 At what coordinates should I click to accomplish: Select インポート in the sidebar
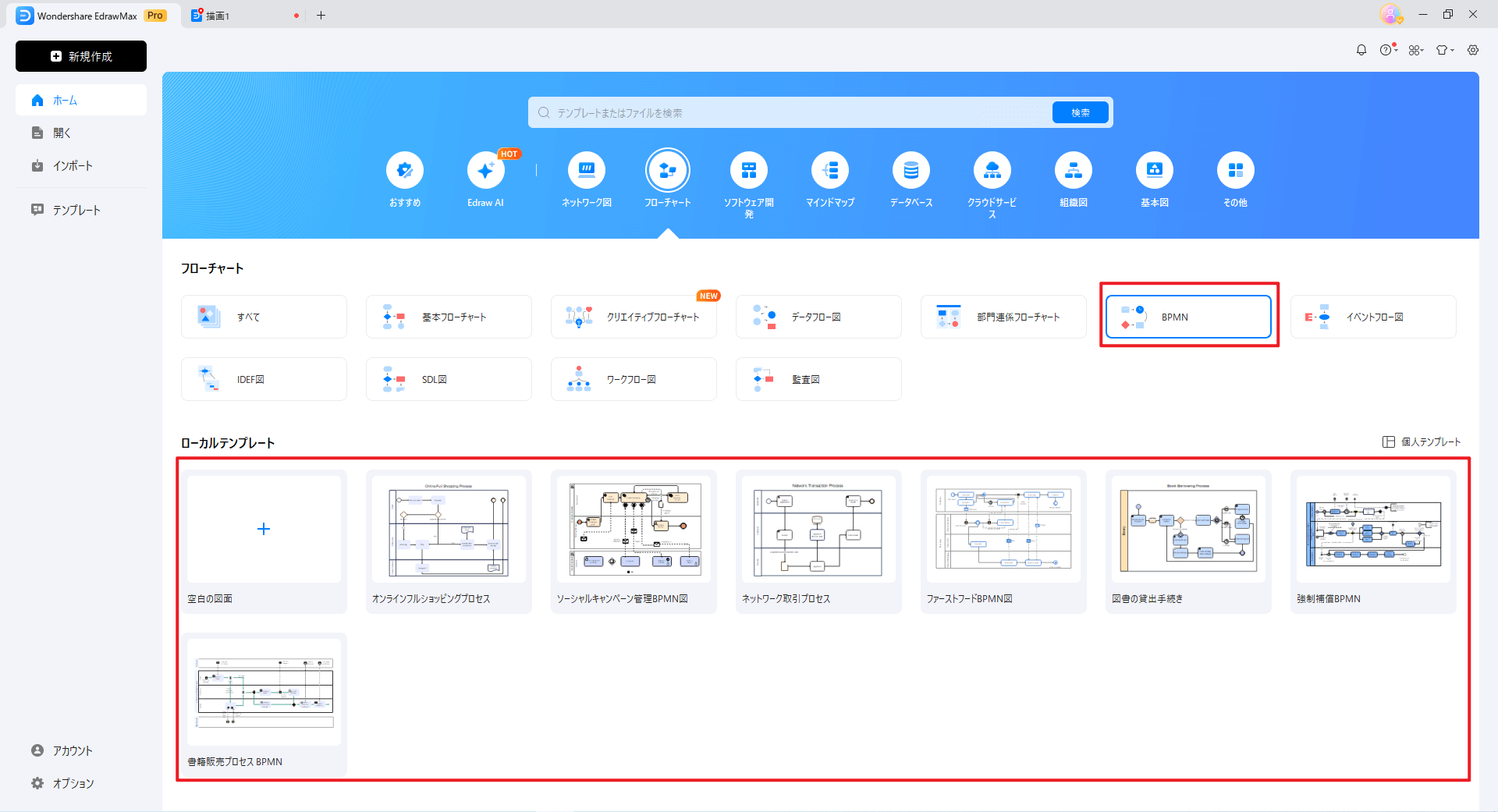pyautogui.click(x=81, y=166)
